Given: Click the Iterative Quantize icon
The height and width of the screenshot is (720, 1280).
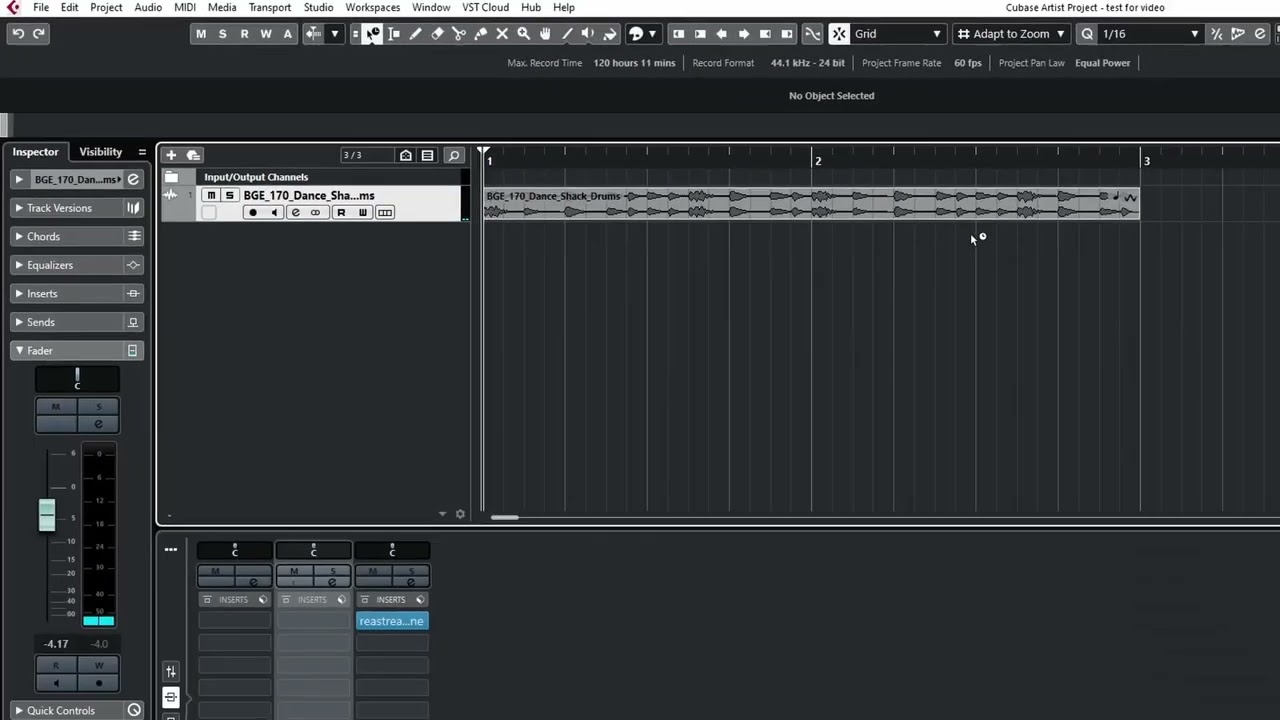Looking at the screenshot, I should click(1216, 34).
